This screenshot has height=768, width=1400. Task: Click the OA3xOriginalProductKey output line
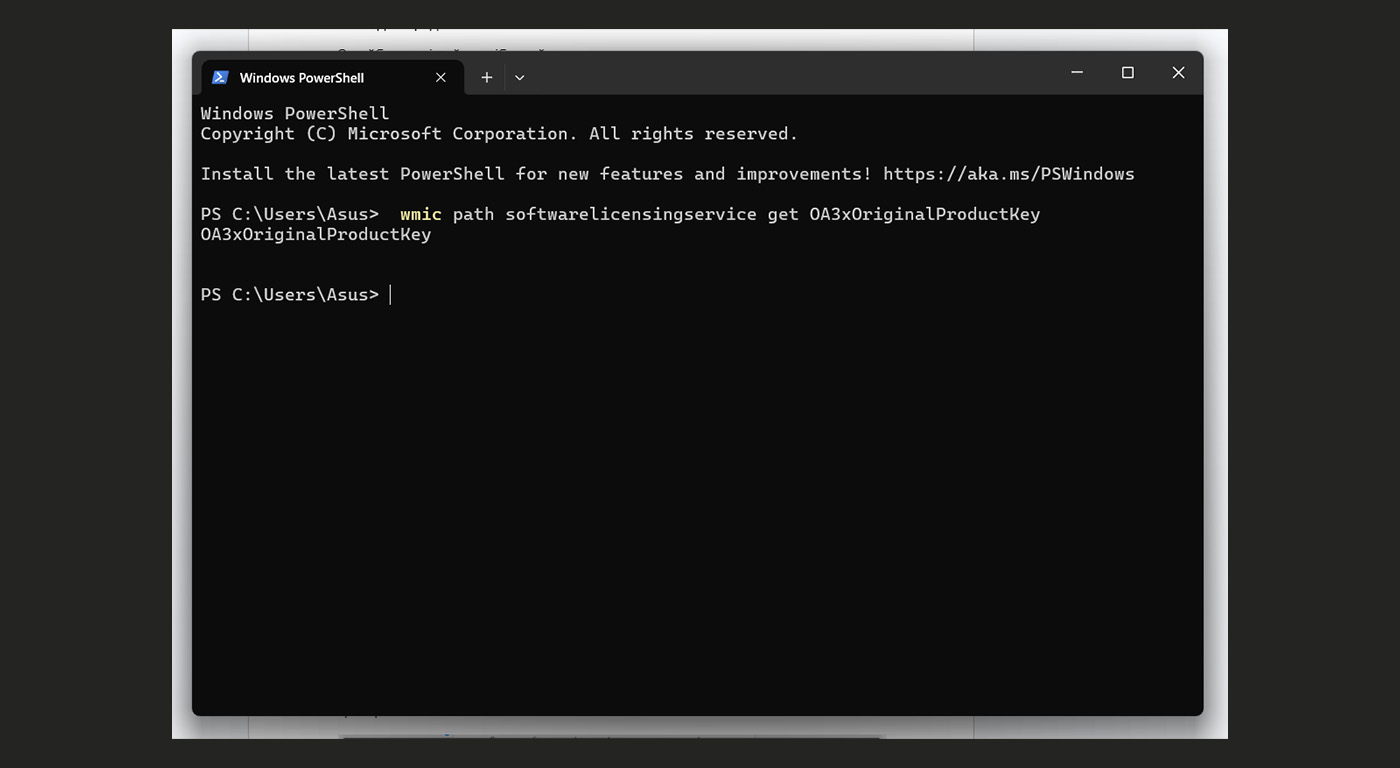click(x=316, y=234)
